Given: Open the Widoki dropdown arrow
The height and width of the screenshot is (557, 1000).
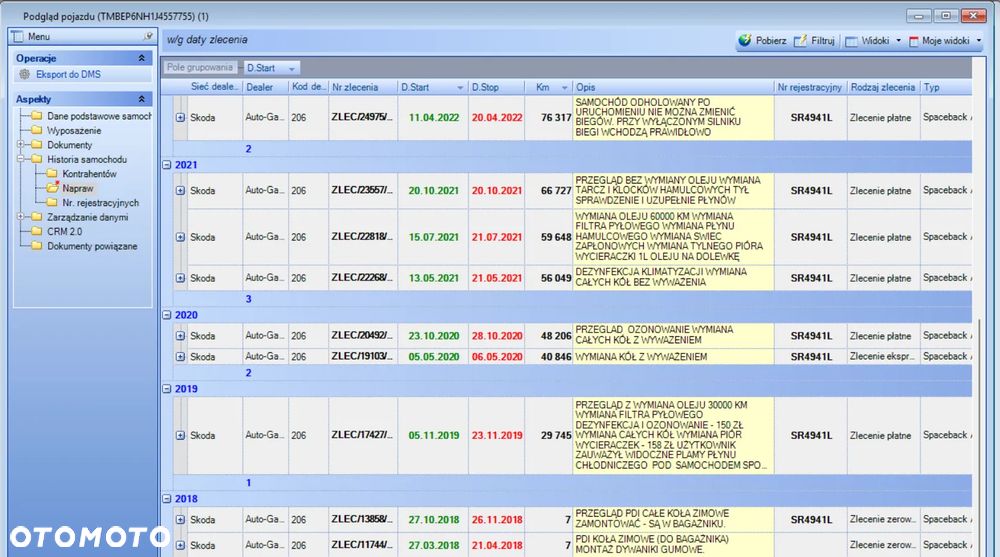Looking at the screenshot, I should tap(898, 41).
